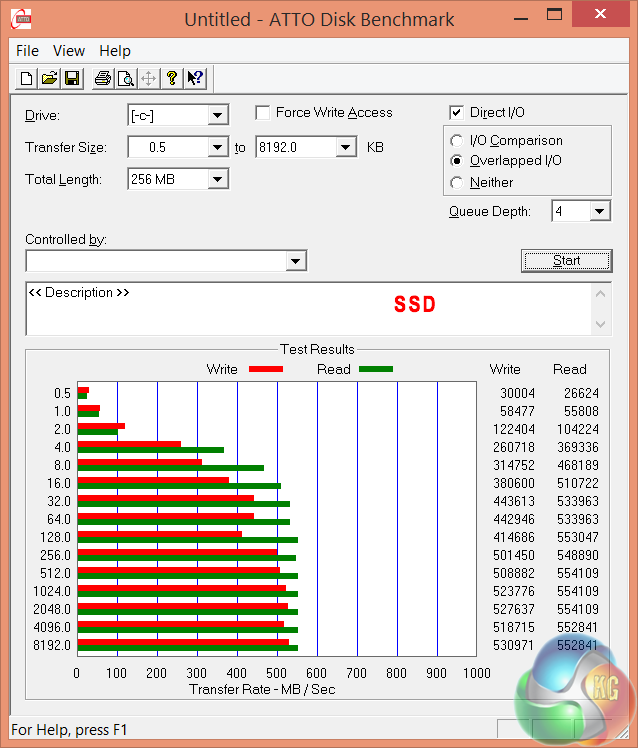Expand the maximum Transfer Size 8192.0 dropdown
This screenshot has height=748, width=638.
345,147
